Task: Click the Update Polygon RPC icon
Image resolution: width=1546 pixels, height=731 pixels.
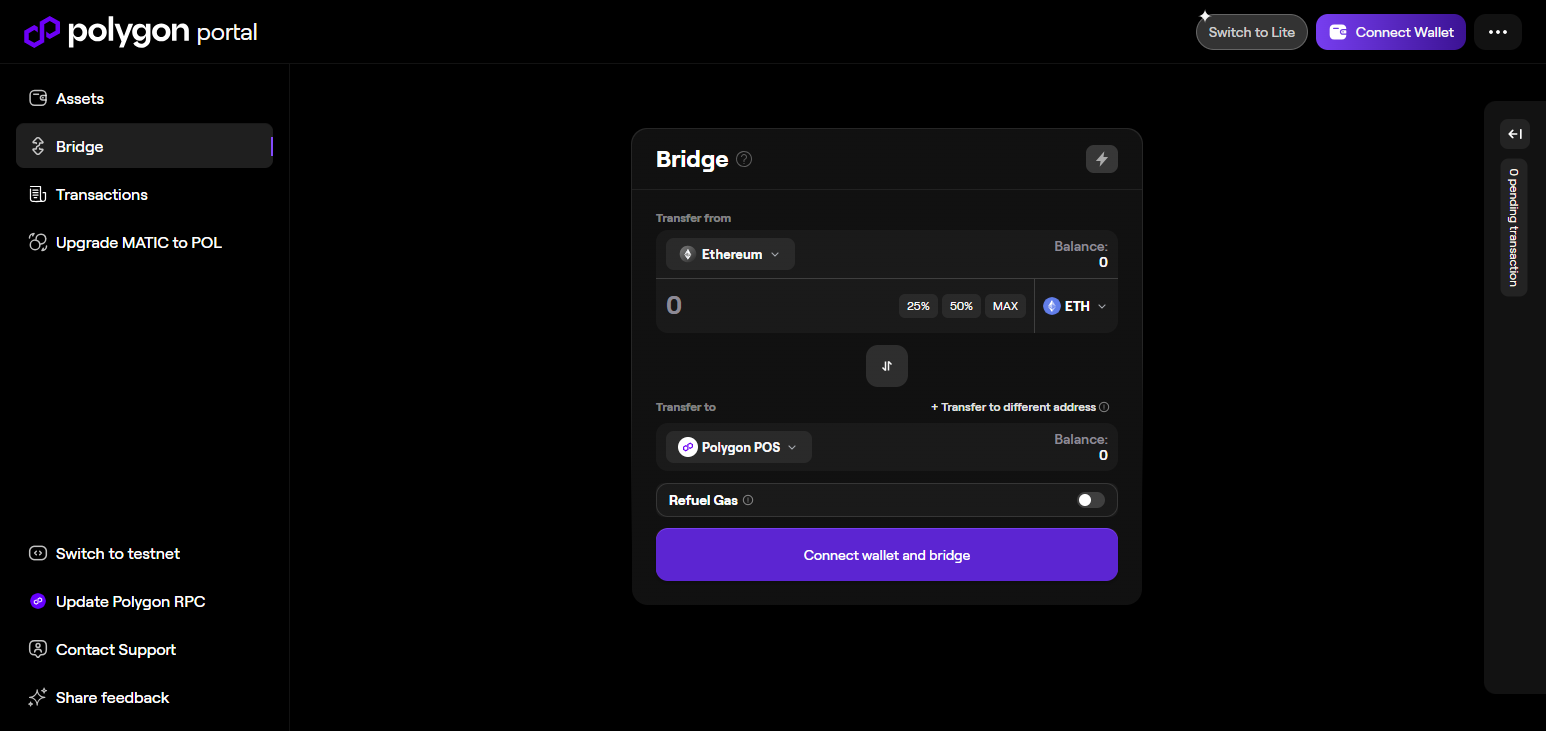Action: click(37, 601)
